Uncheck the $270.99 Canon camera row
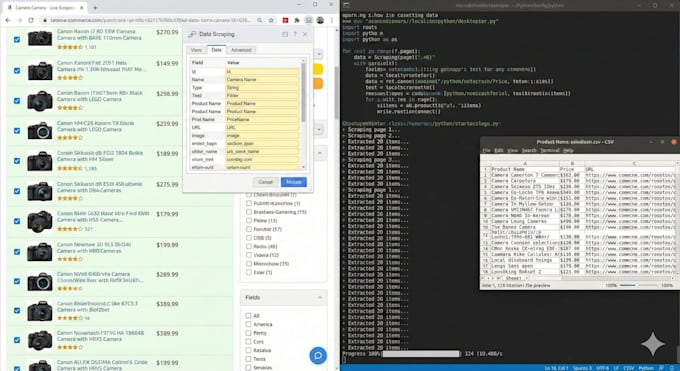 tap(16, 39)
